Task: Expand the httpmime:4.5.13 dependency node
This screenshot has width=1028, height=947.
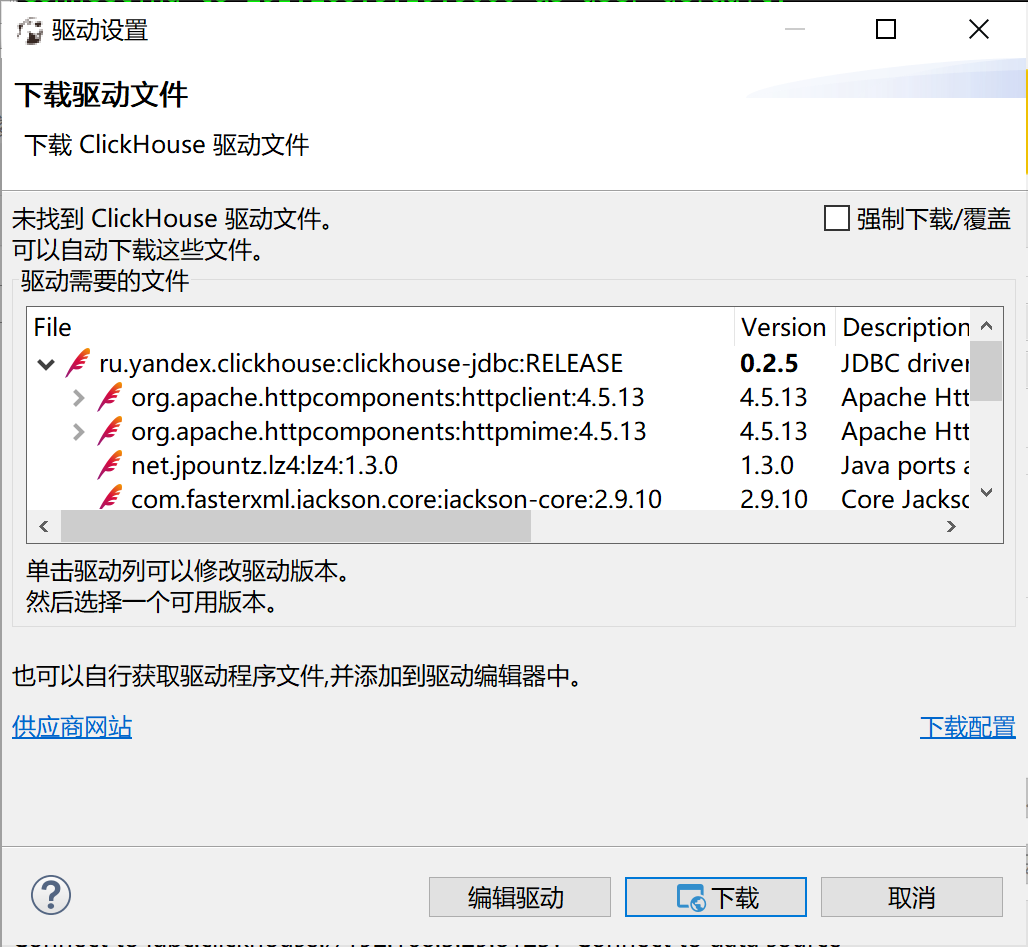Action: tap(78, 432)
